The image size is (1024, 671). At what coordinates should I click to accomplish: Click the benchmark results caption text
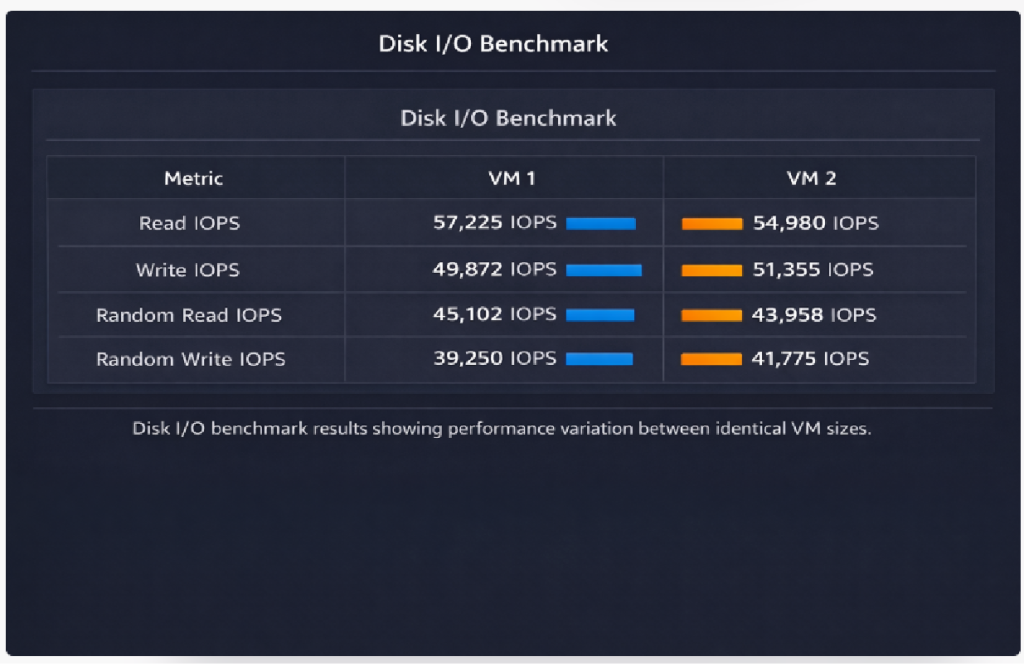pyautogui.click(x=502, y=429)
